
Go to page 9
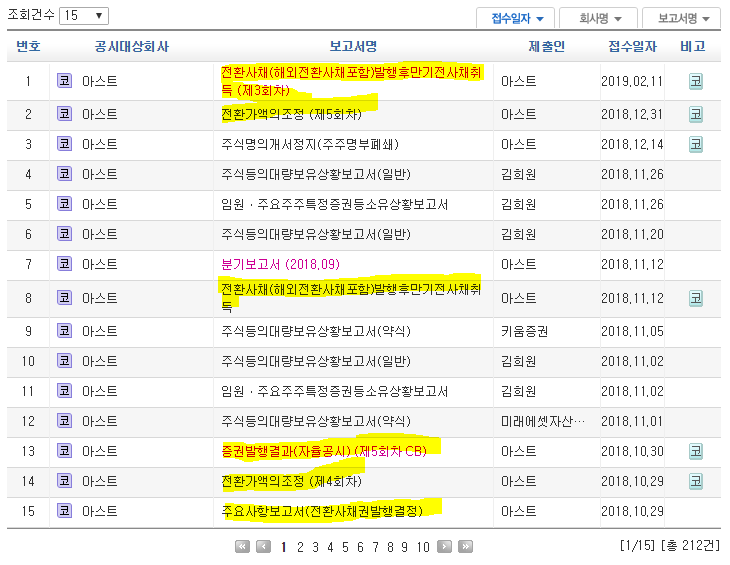[x=405, y=547]
